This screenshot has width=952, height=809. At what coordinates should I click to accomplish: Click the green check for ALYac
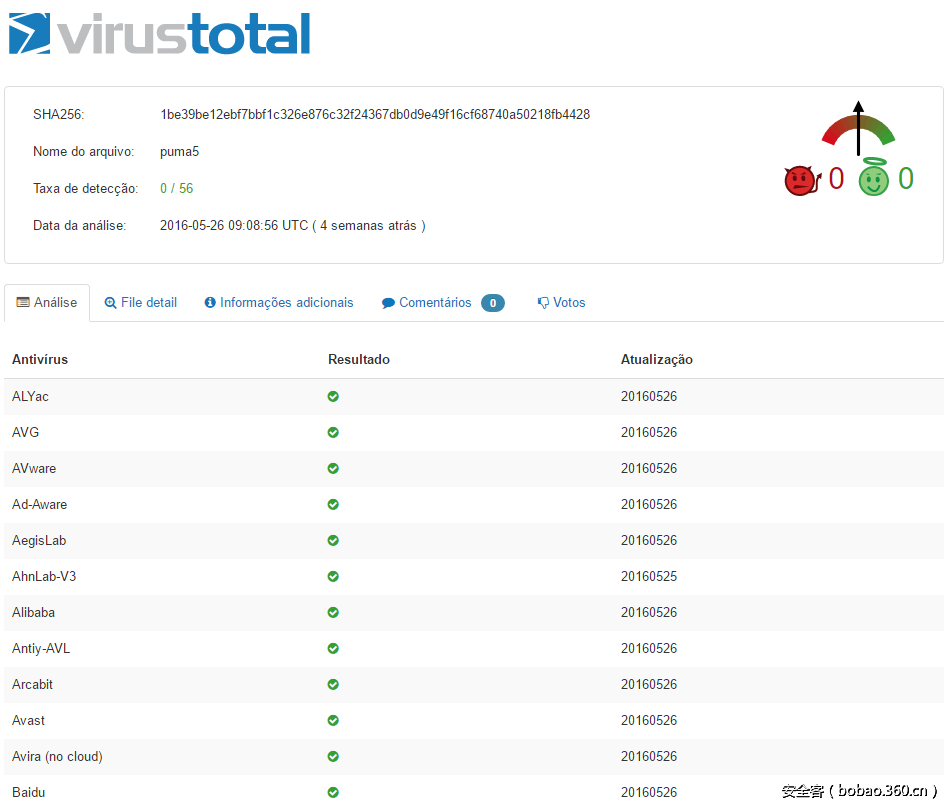click(333, 397)
